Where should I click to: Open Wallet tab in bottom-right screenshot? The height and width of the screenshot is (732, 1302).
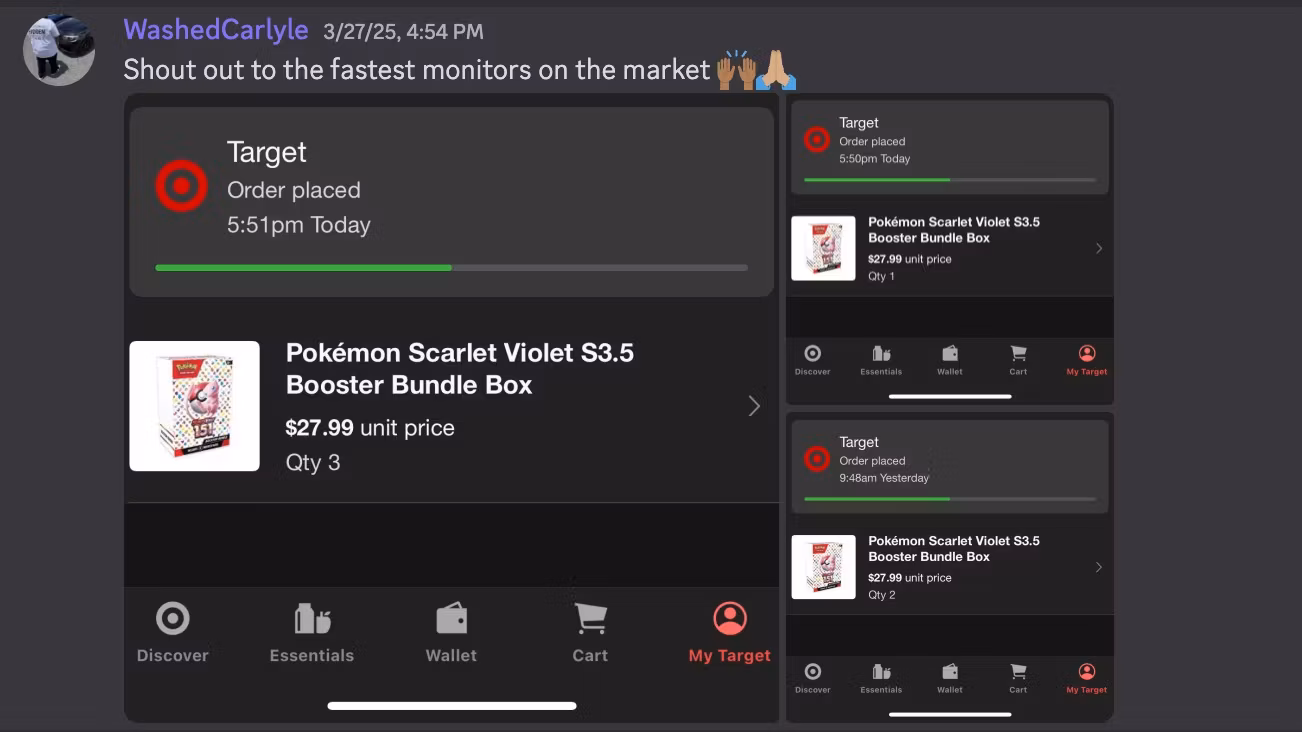(x=950, y=678)
